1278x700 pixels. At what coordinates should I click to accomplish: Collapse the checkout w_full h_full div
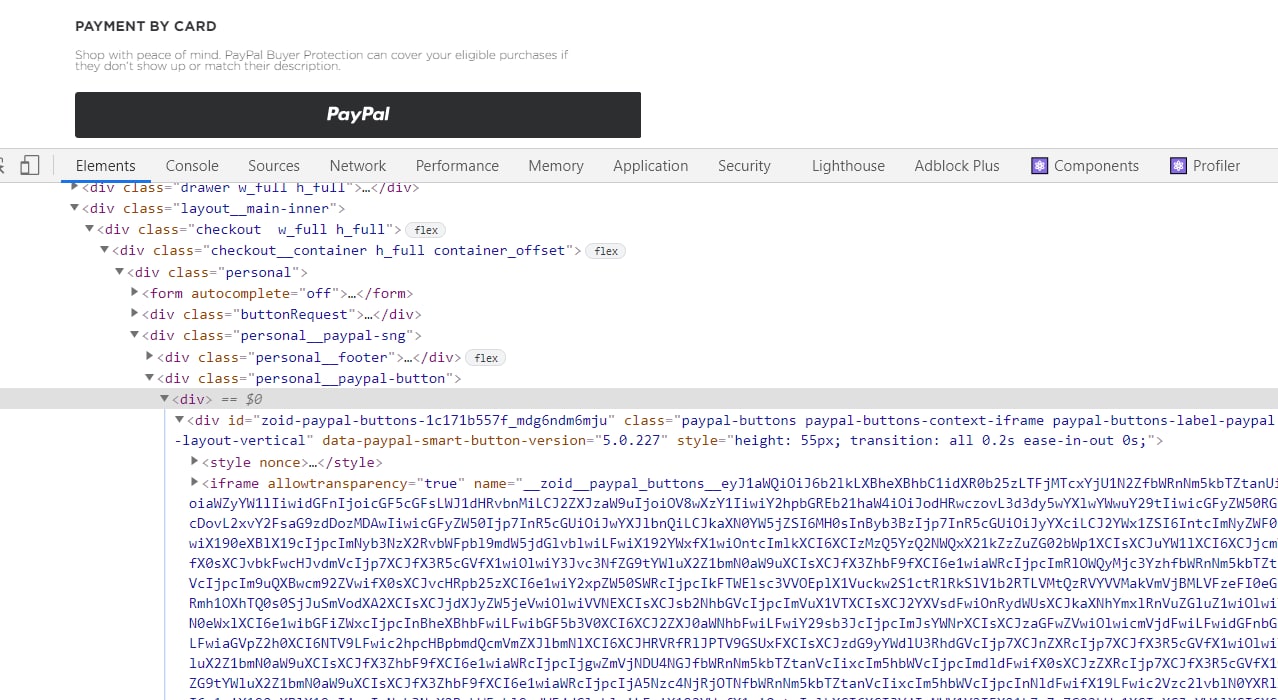pyautogui.click(x=90, y=230)
